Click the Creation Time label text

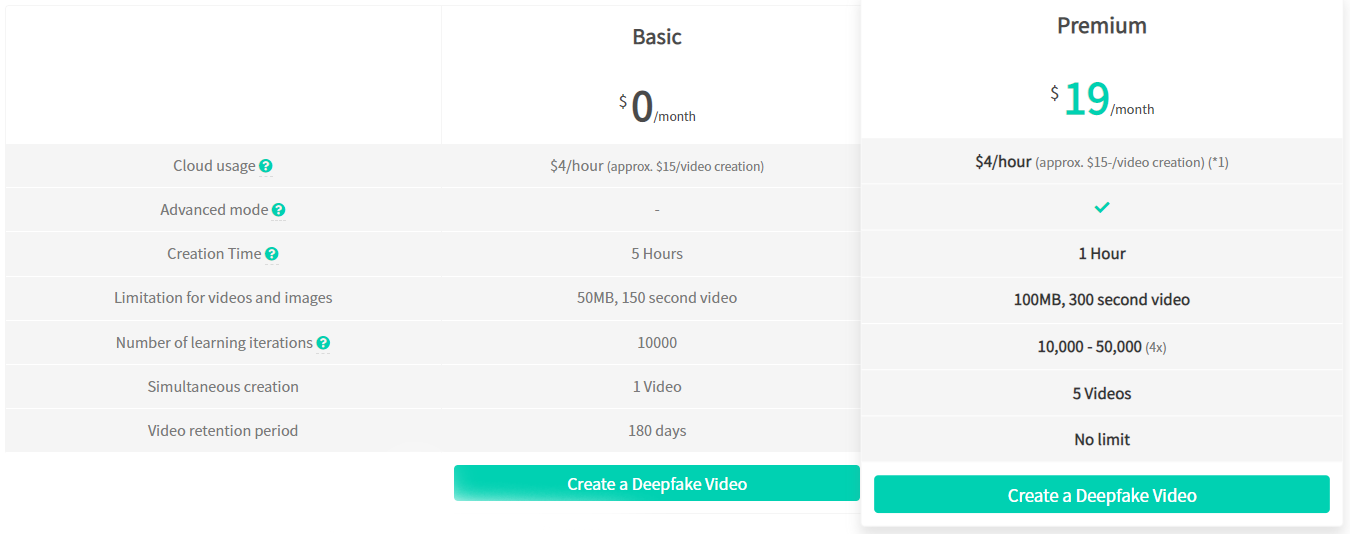214,254
